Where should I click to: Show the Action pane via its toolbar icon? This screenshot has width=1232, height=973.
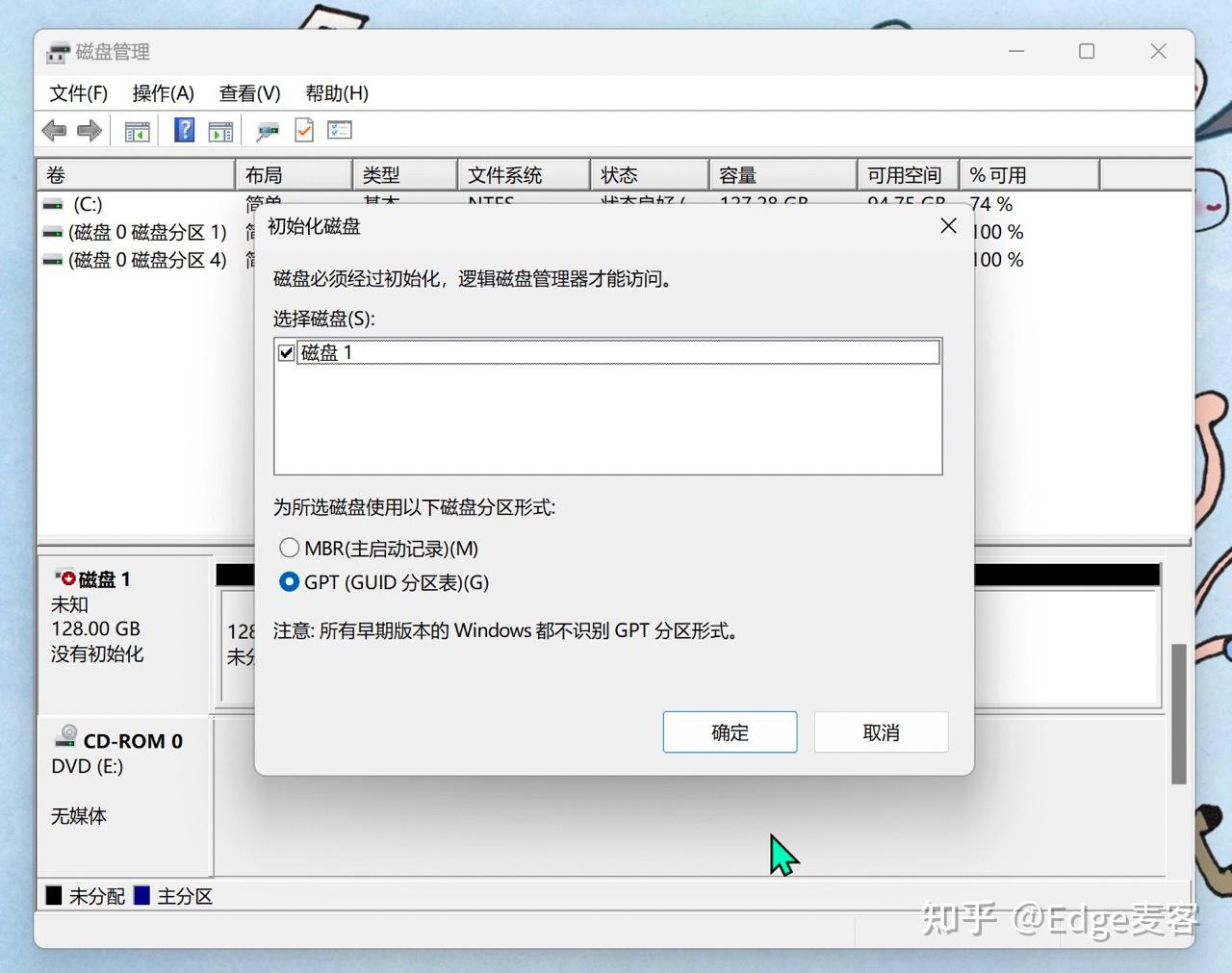[x=219, y=130]
